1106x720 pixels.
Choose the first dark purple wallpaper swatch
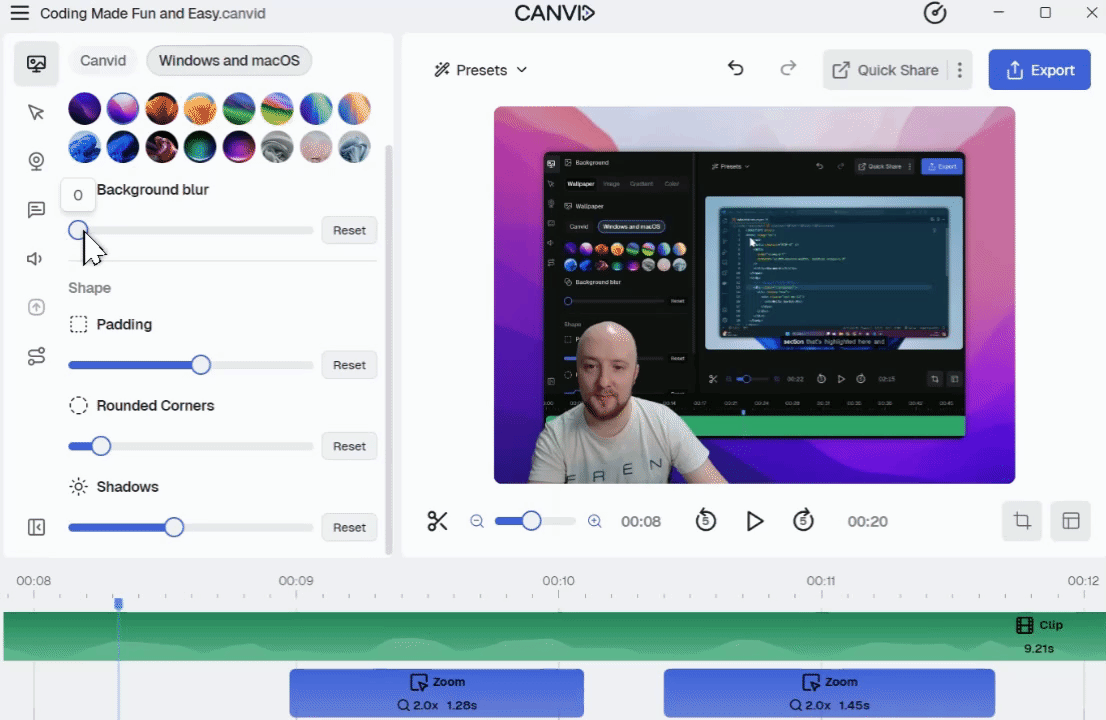tap(85, 109)
